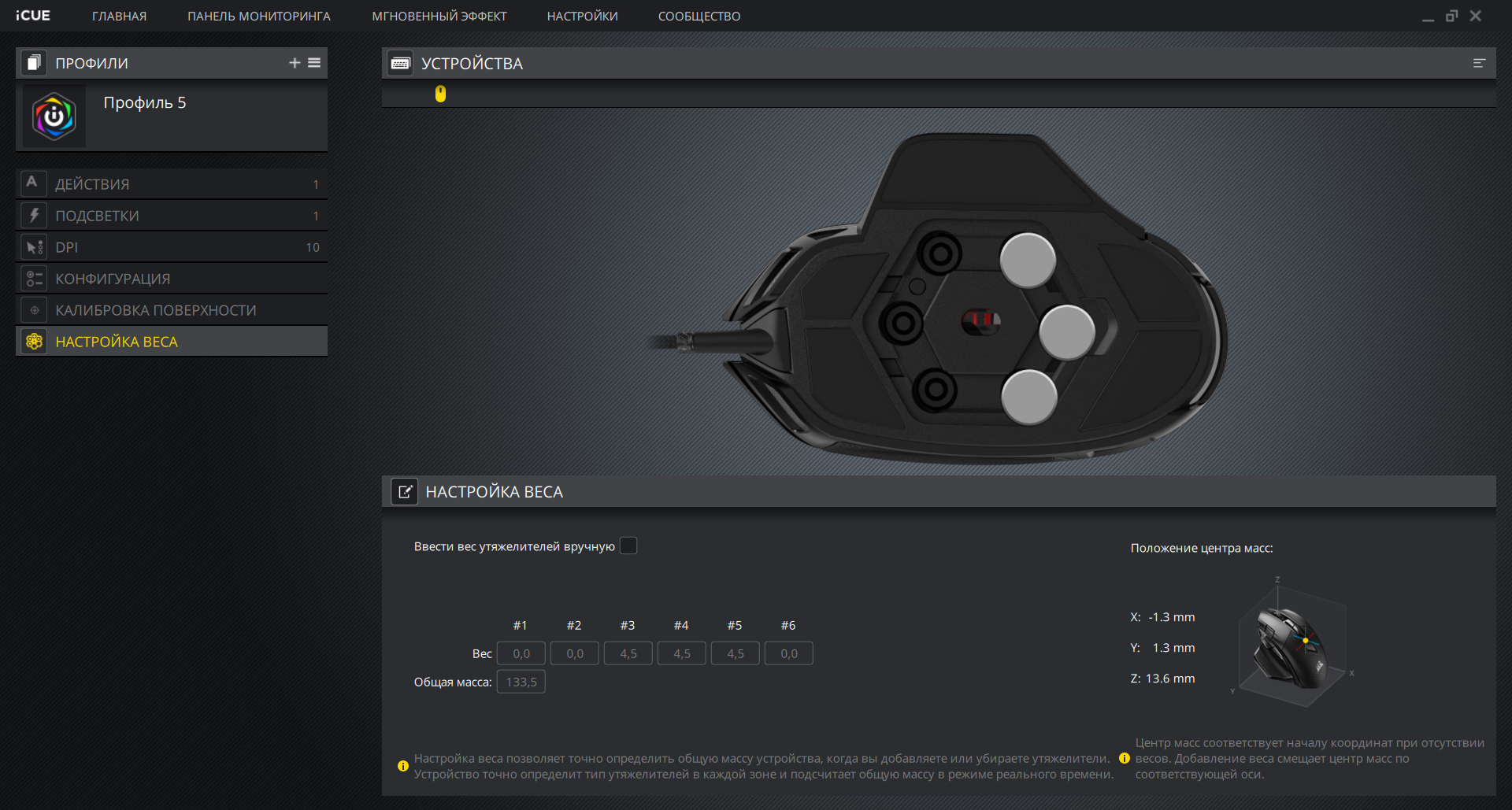This screenshot has height=810, width=1512.
Task: Click the DPI cursor icon
Action: click(x=34, y=247)
